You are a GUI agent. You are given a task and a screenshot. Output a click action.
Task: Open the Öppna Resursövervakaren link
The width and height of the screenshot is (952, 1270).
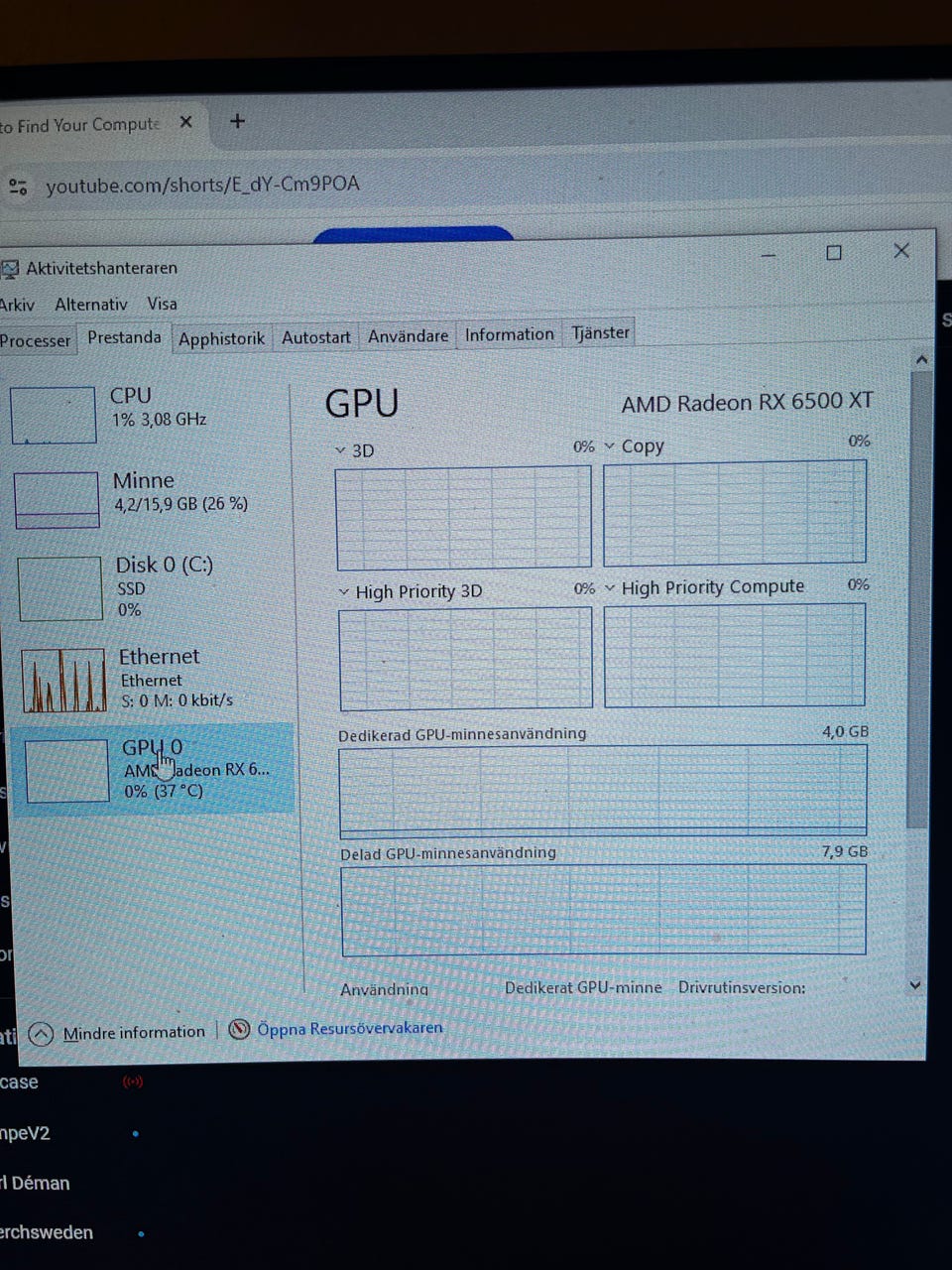pos(350,1029)
